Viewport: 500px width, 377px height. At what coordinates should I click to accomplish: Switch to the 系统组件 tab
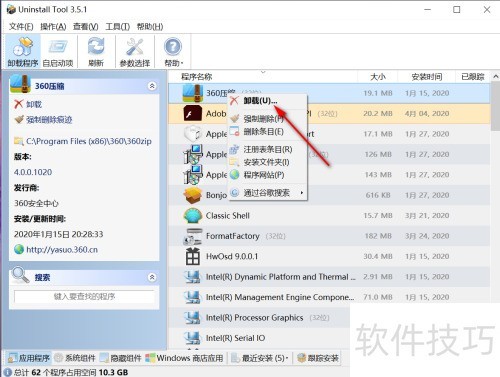(75, 358)
